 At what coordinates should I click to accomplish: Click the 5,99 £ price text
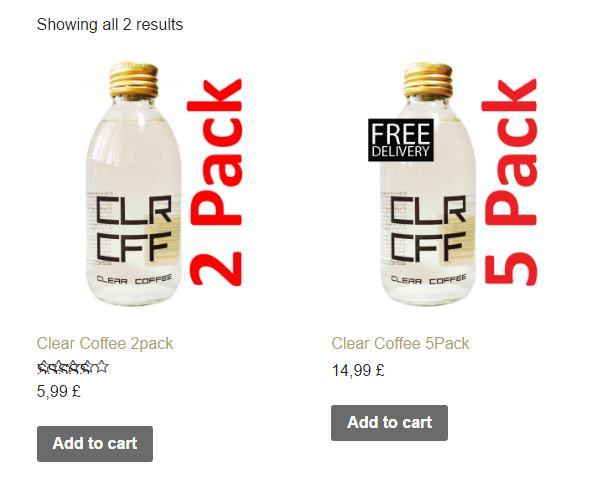[x=59, y=391]
